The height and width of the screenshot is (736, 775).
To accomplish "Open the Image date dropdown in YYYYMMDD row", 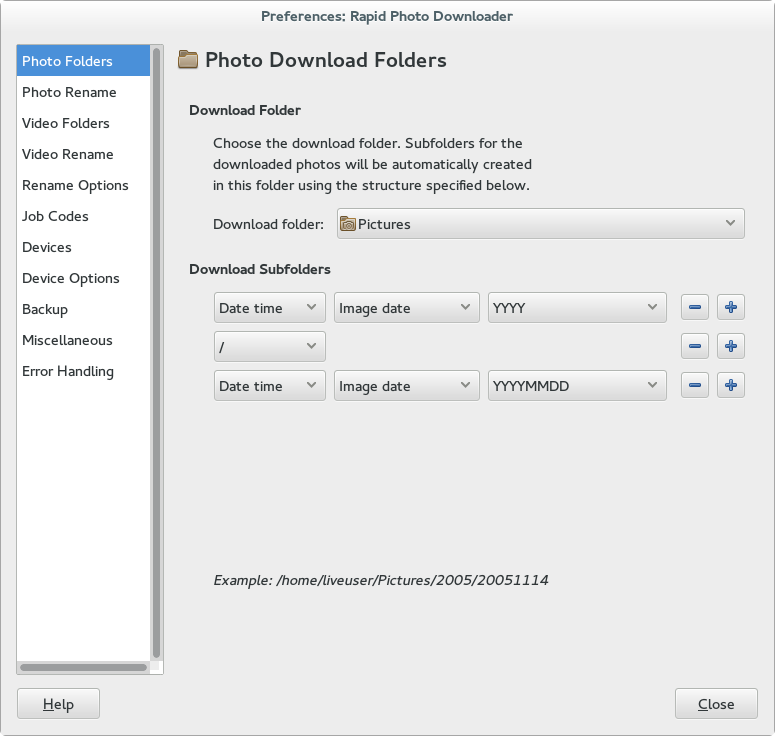I will click(406, 386).
